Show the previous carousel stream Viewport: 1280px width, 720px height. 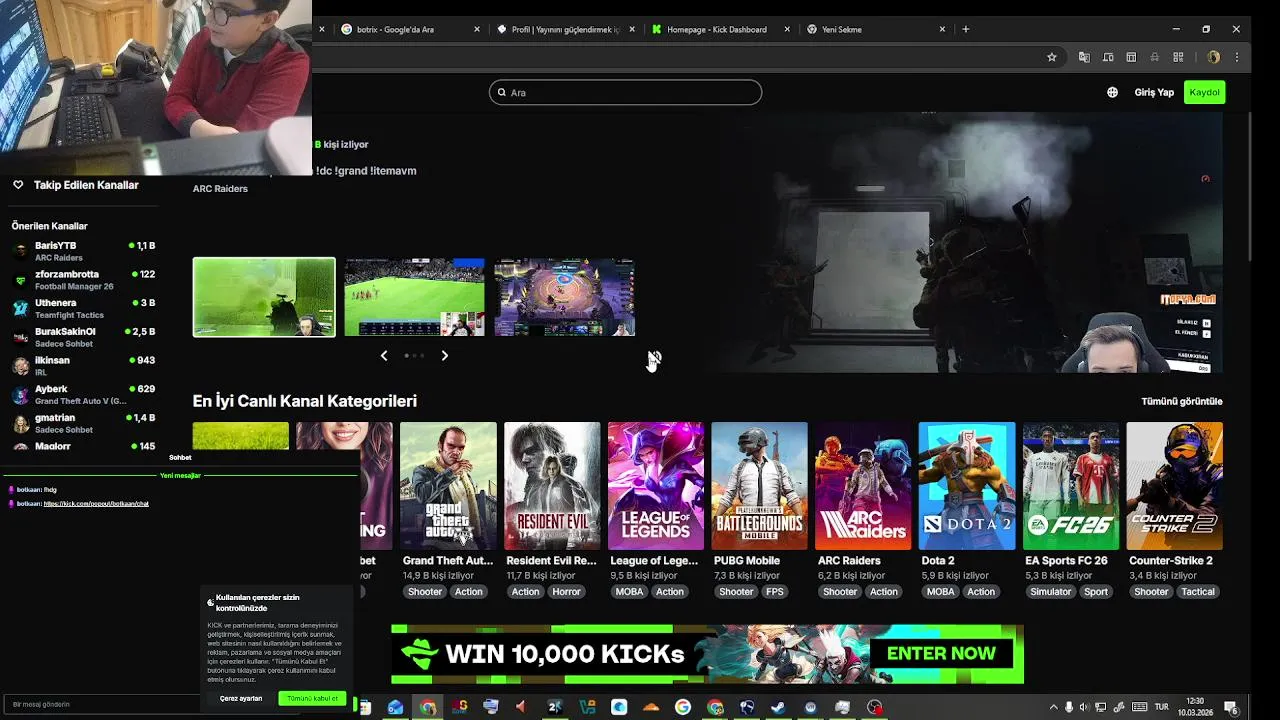[x=384, y=355]
